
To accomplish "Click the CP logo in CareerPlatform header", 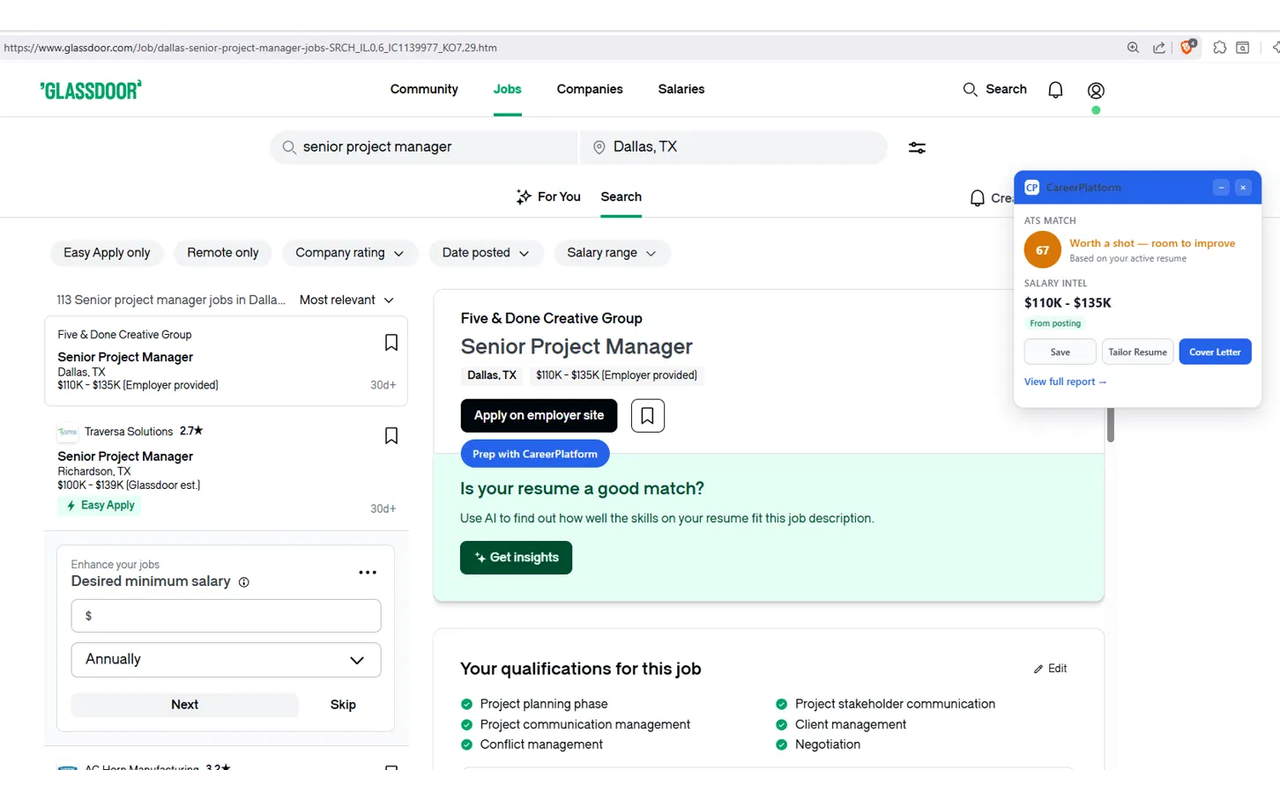I will coord(1032,187).
